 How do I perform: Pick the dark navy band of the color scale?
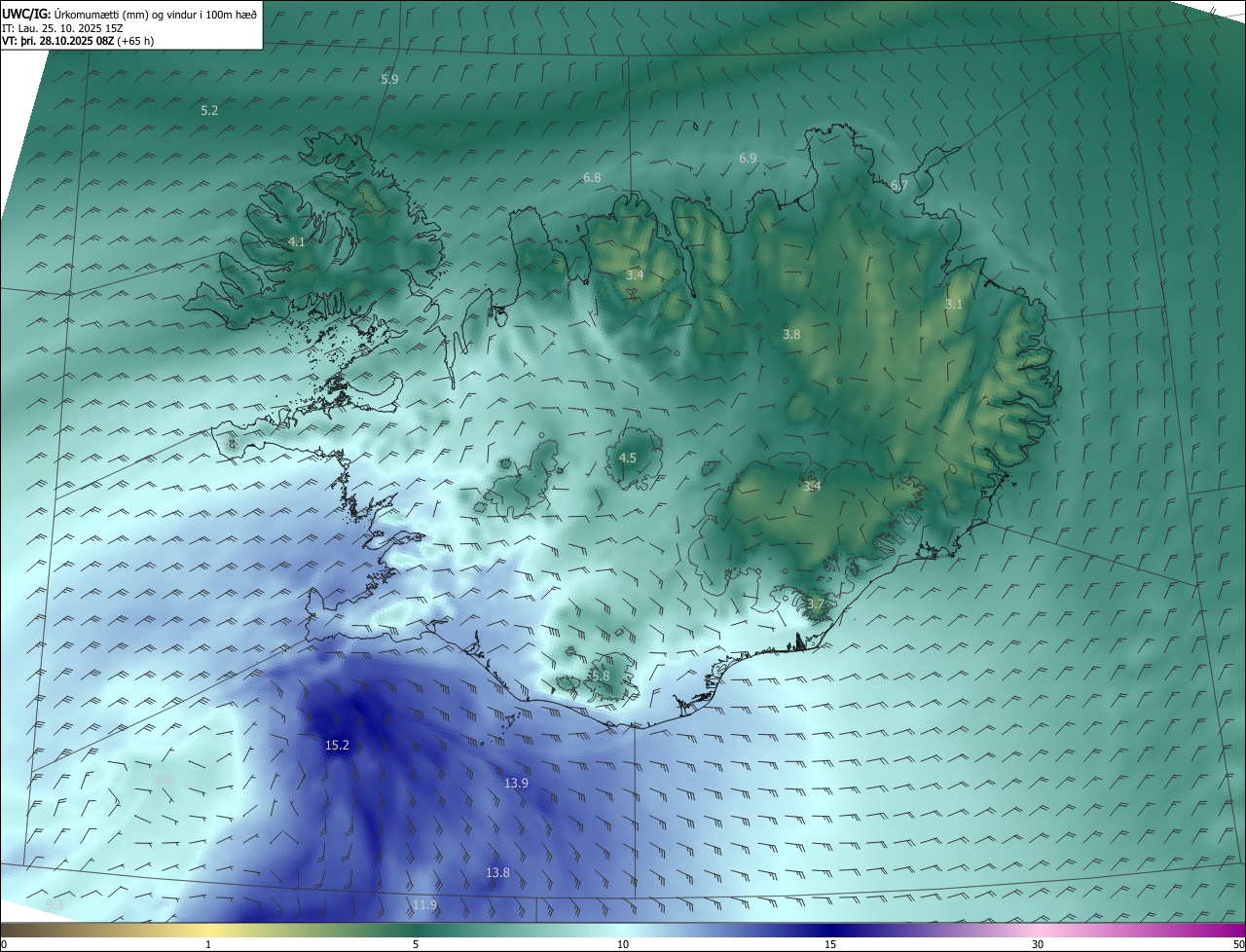coord(830,930)
